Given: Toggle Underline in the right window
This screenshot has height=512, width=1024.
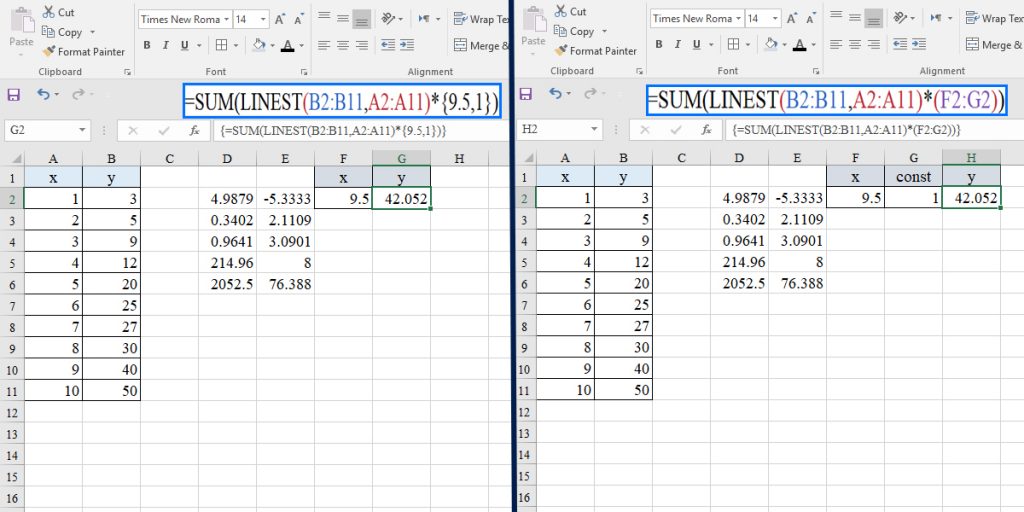Looking at the screenshot, I should point(696,44).
